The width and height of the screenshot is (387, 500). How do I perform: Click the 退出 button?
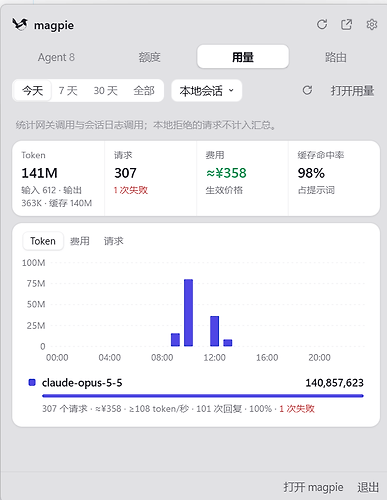point(368,487)
